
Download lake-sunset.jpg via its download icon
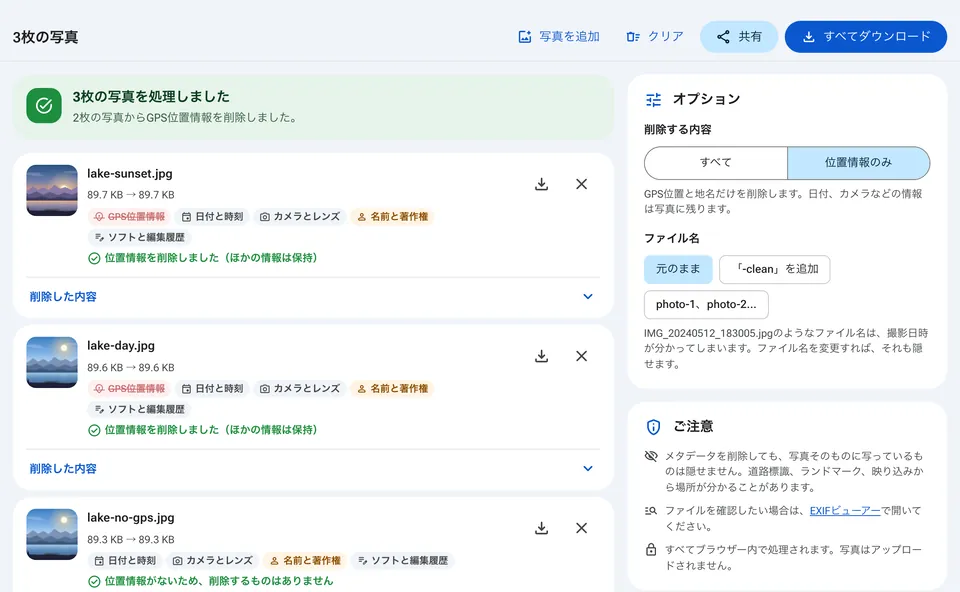(541, 184)
